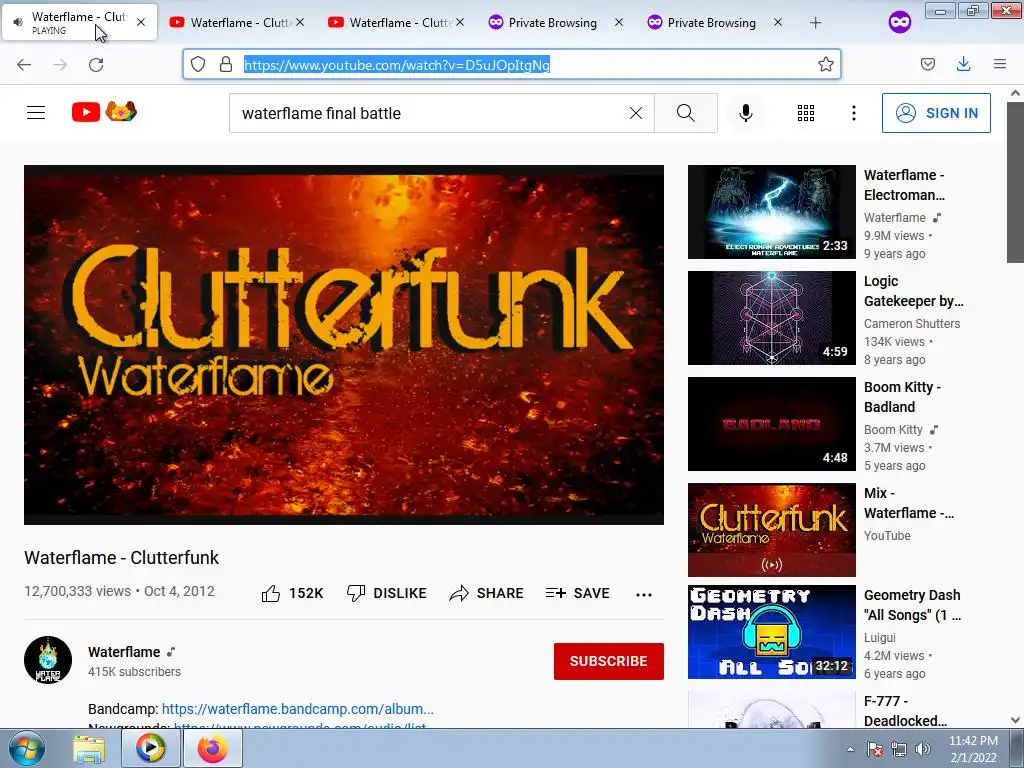This screenshot has width=1024, height=768.
Task: Open the Waterflame channel name link
Action: (x=124, y=652)
